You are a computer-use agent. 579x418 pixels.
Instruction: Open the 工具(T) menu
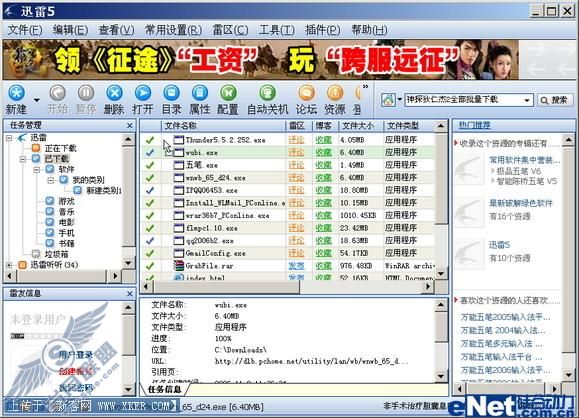pyautogui.click(x=277, y=30)
